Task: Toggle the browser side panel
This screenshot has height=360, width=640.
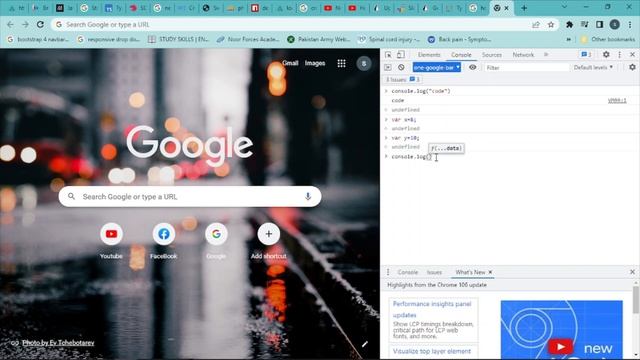Action: coord(600,24)
